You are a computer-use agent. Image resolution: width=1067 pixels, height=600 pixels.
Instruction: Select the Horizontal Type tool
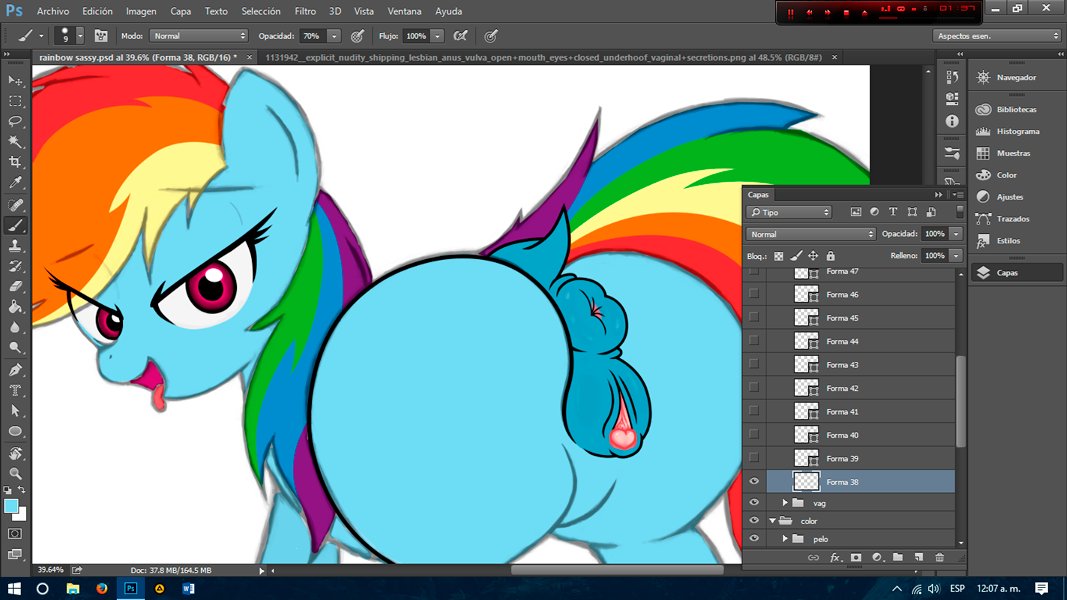pos(15,390)
